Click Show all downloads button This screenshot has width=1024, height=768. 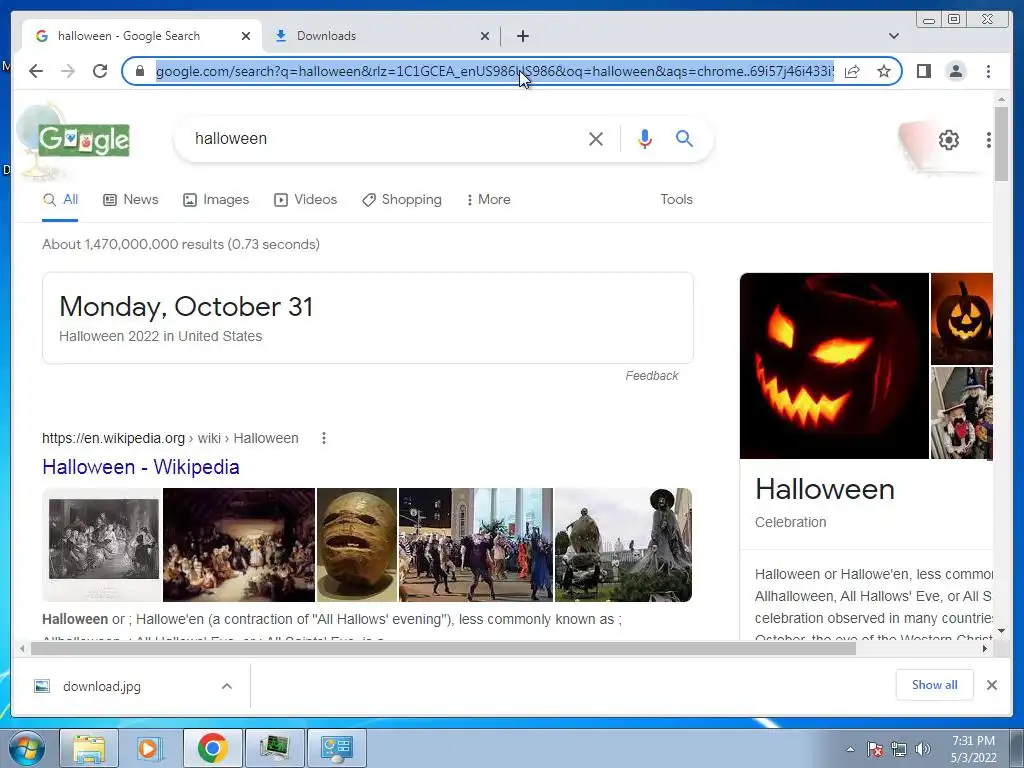click(x=934, y=685)
